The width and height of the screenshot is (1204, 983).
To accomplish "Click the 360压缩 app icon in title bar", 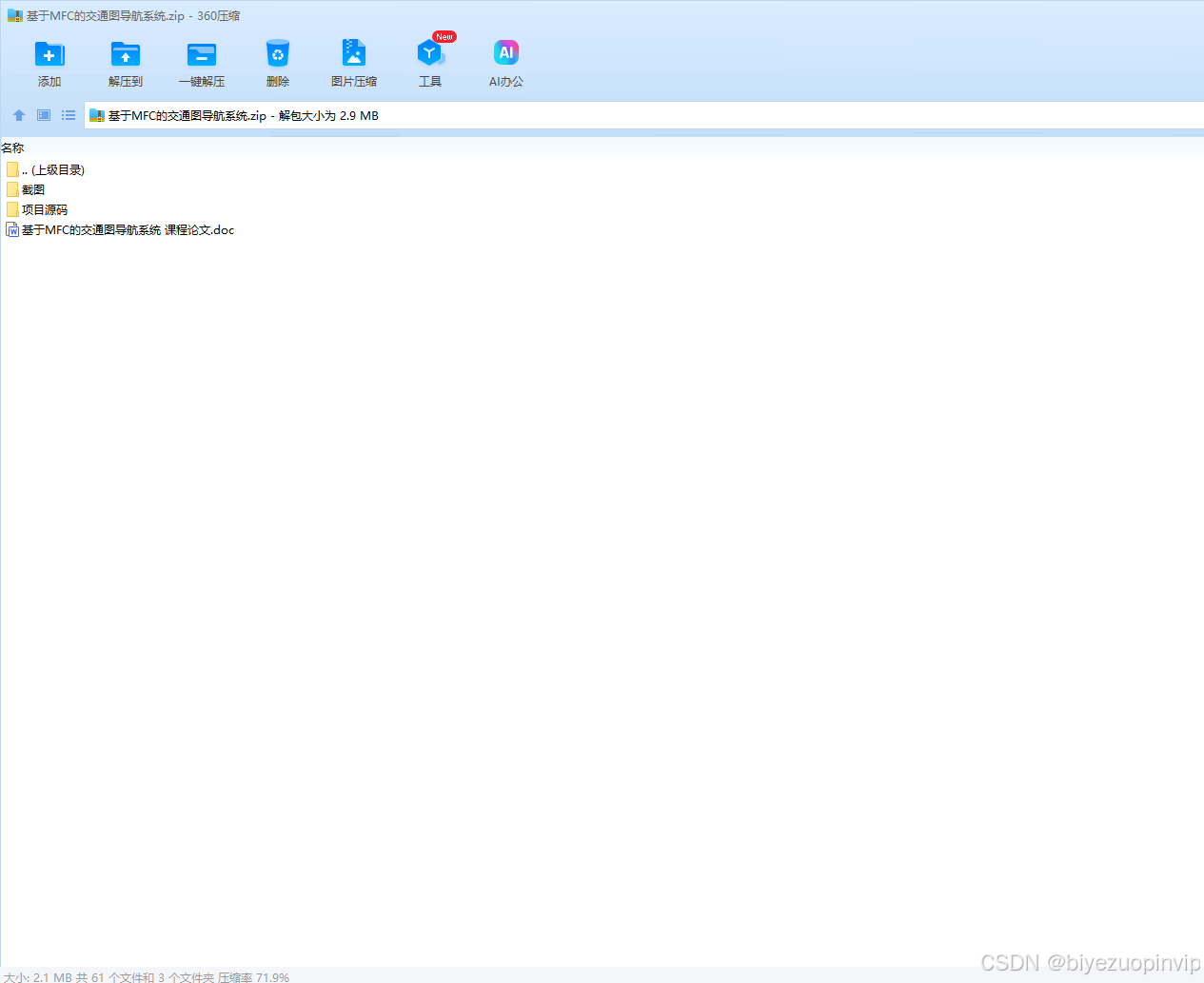I will click(x=15, y=15).
